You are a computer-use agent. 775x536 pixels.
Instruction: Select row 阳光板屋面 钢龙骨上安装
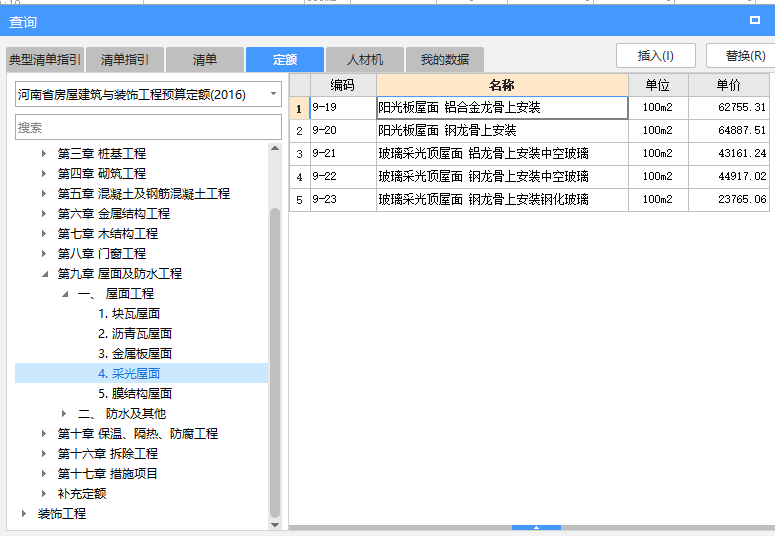(x=529, y=131)
